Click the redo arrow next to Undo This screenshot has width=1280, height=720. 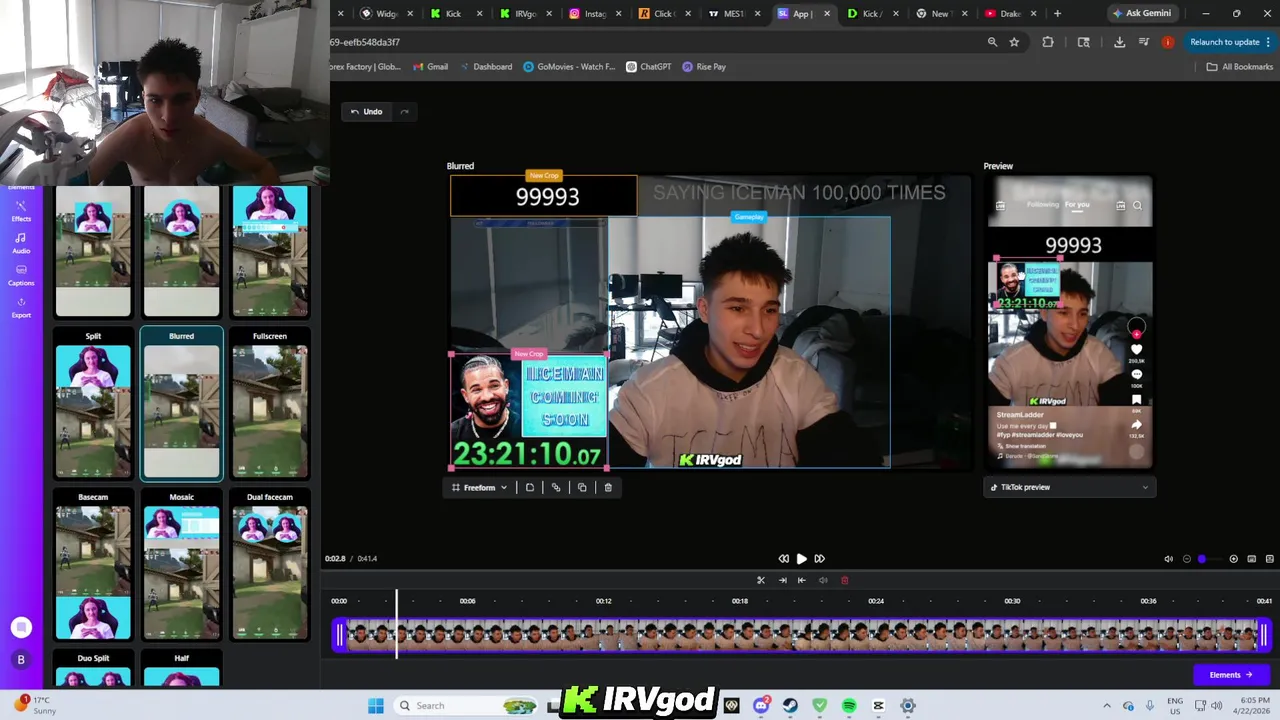pos(404,111)
